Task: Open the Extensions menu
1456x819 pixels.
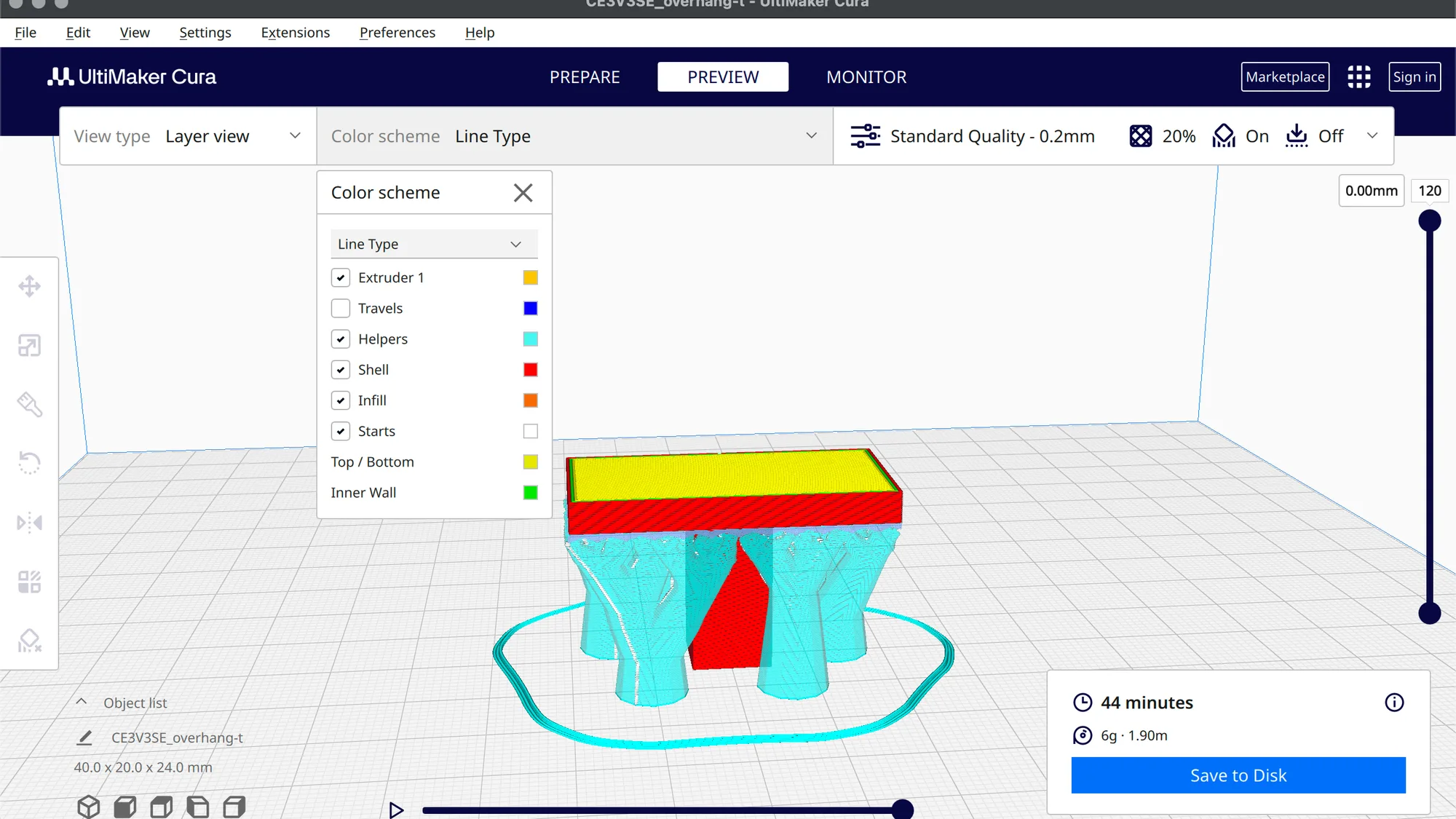Action: (296, 33)
